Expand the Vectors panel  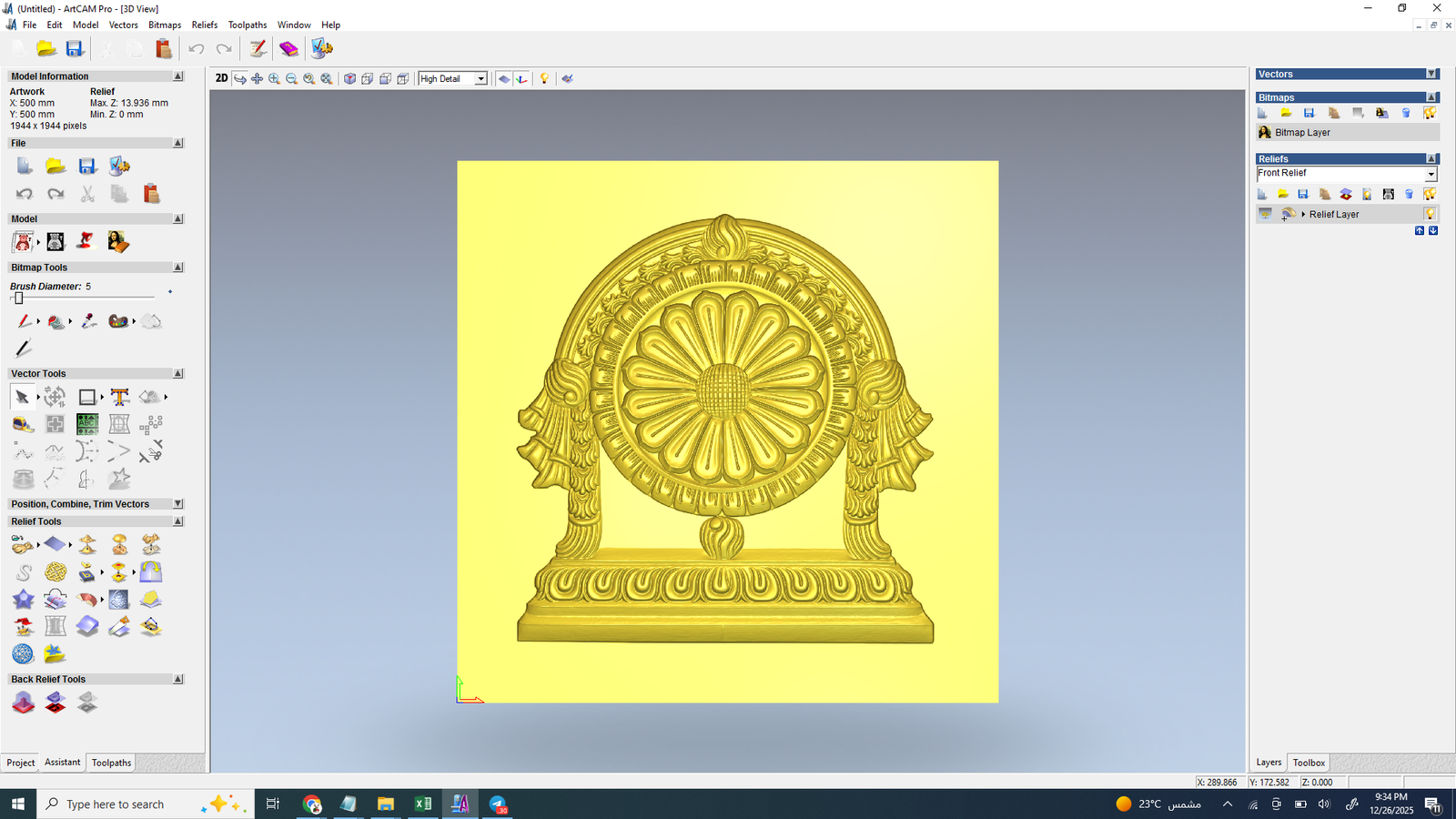point(1431,74)
